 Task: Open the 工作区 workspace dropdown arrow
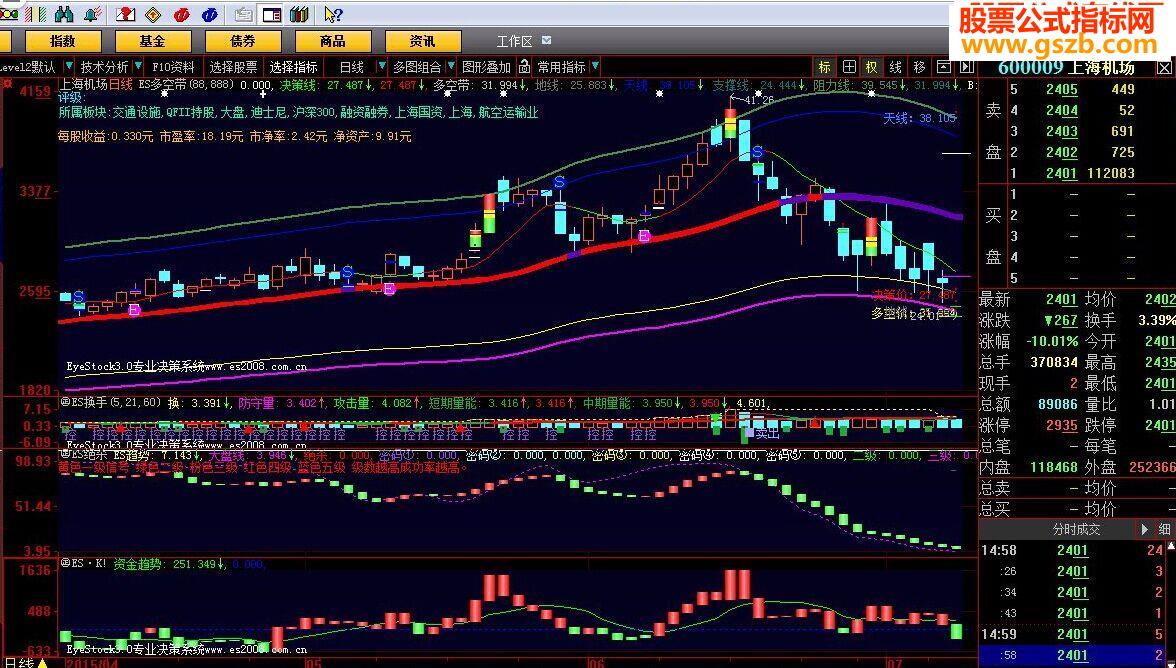[x=546, y=40]
